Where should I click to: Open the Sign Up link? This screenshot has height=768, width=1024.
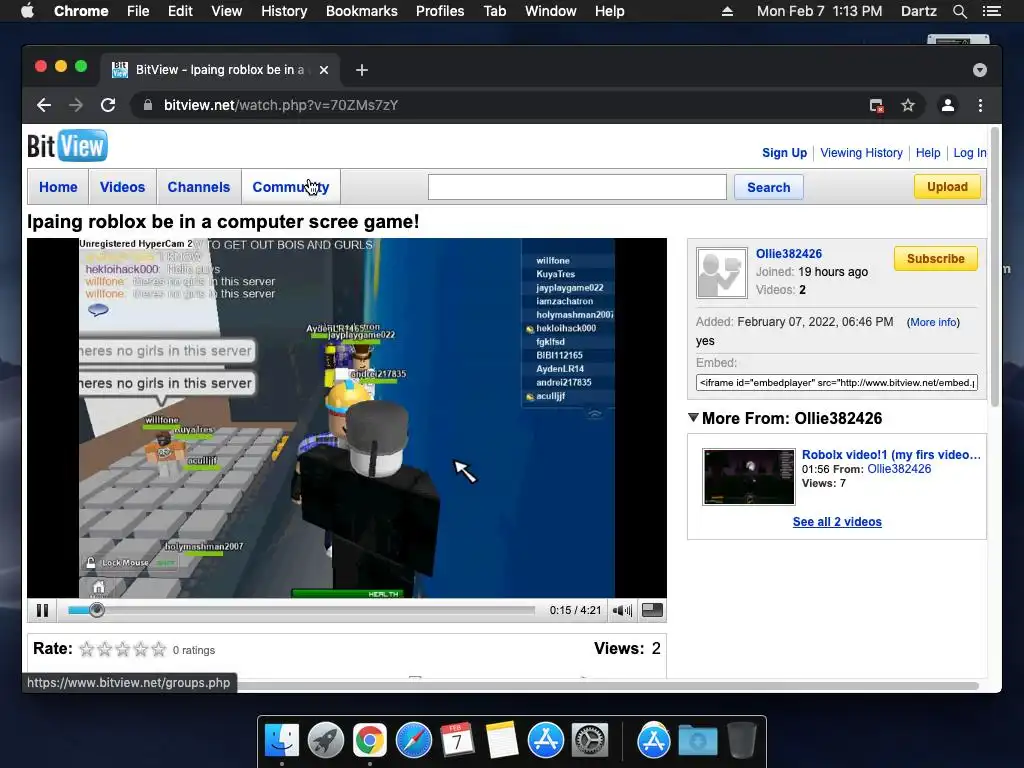click(x=784, y=153)
